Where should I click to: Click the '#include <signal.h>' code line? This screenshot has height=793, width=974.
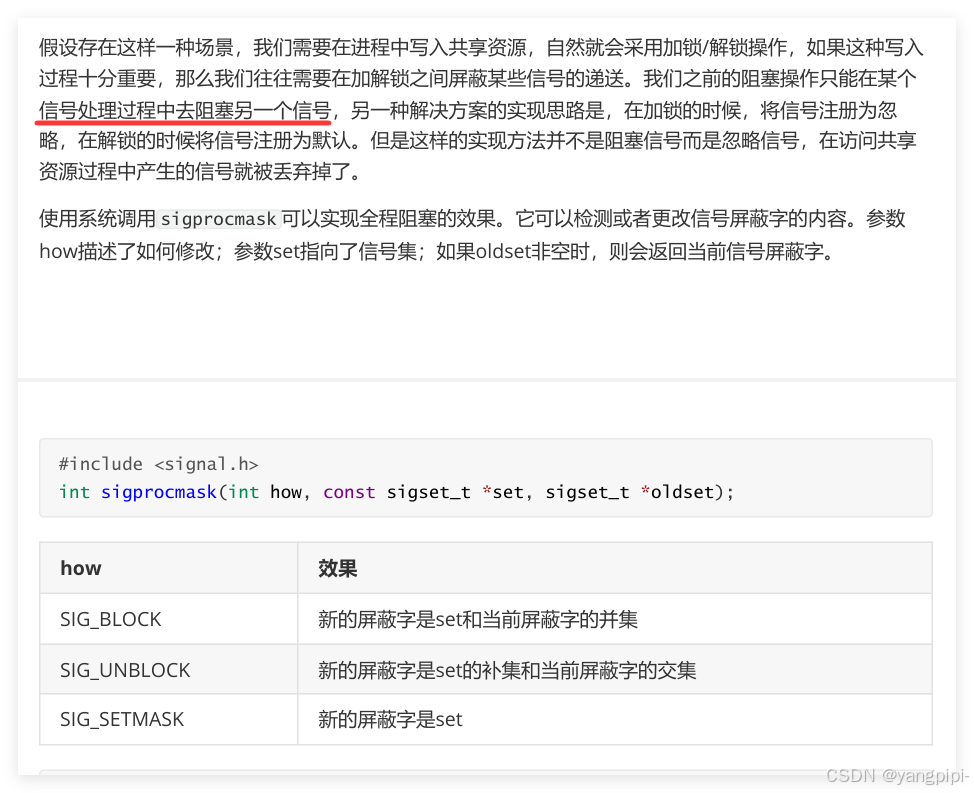pyautogui.click(x=158, y=464)
